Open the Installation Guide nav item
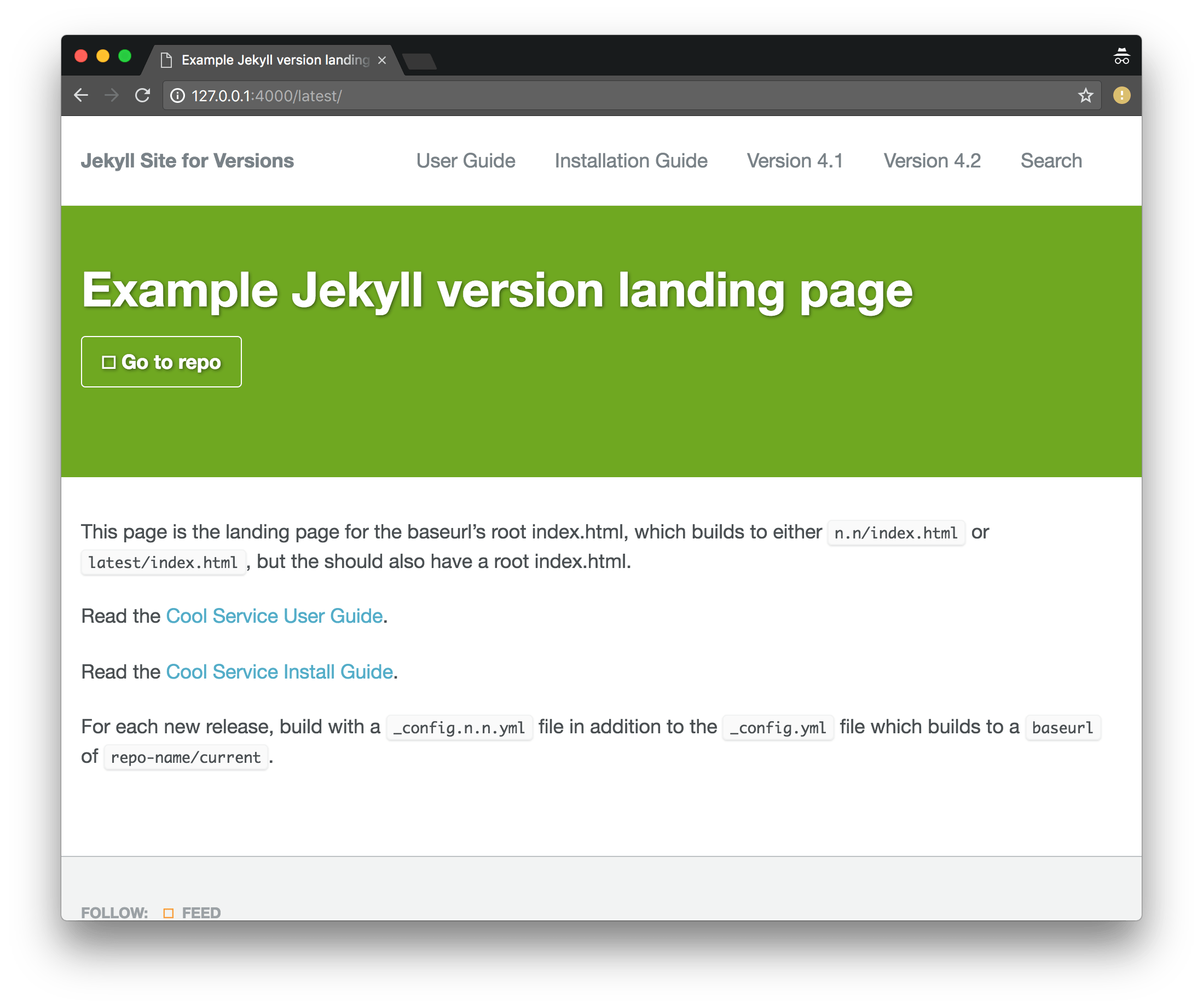Image resolution: width=1203 pixels, height=1008 pixels. tap(631, 161)
